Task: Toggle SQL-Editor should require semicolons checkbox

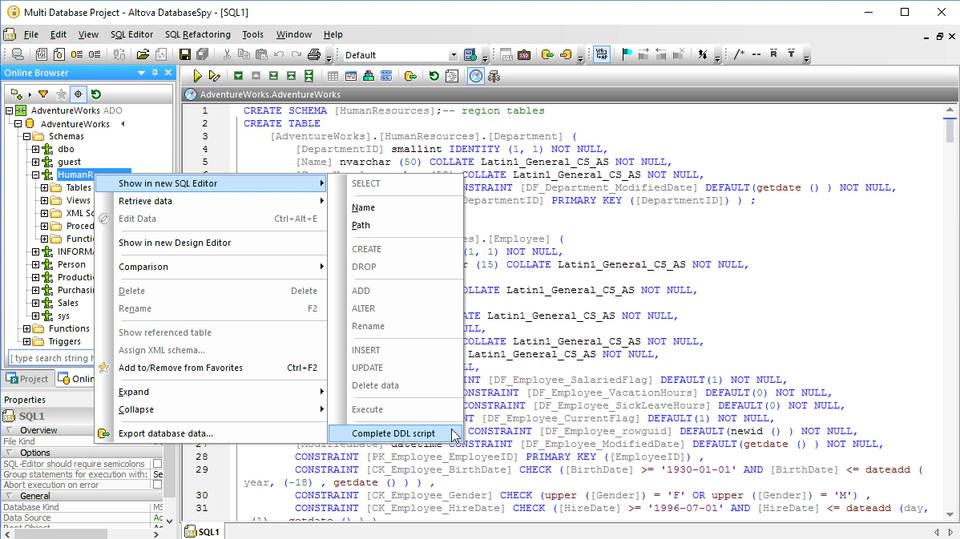Action: pyautogui.click(x=157, y=464)
